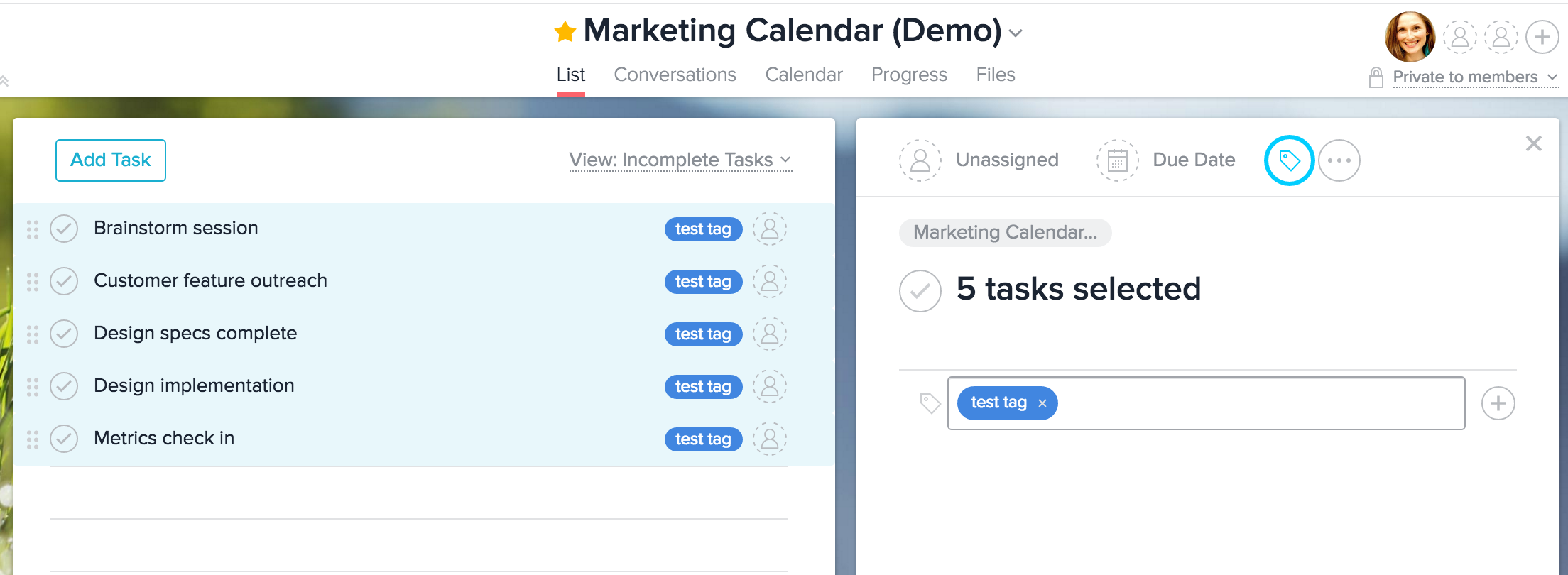
Task: Click the Marketing Calendar project pill
Action: click(x=1005, y=233)
